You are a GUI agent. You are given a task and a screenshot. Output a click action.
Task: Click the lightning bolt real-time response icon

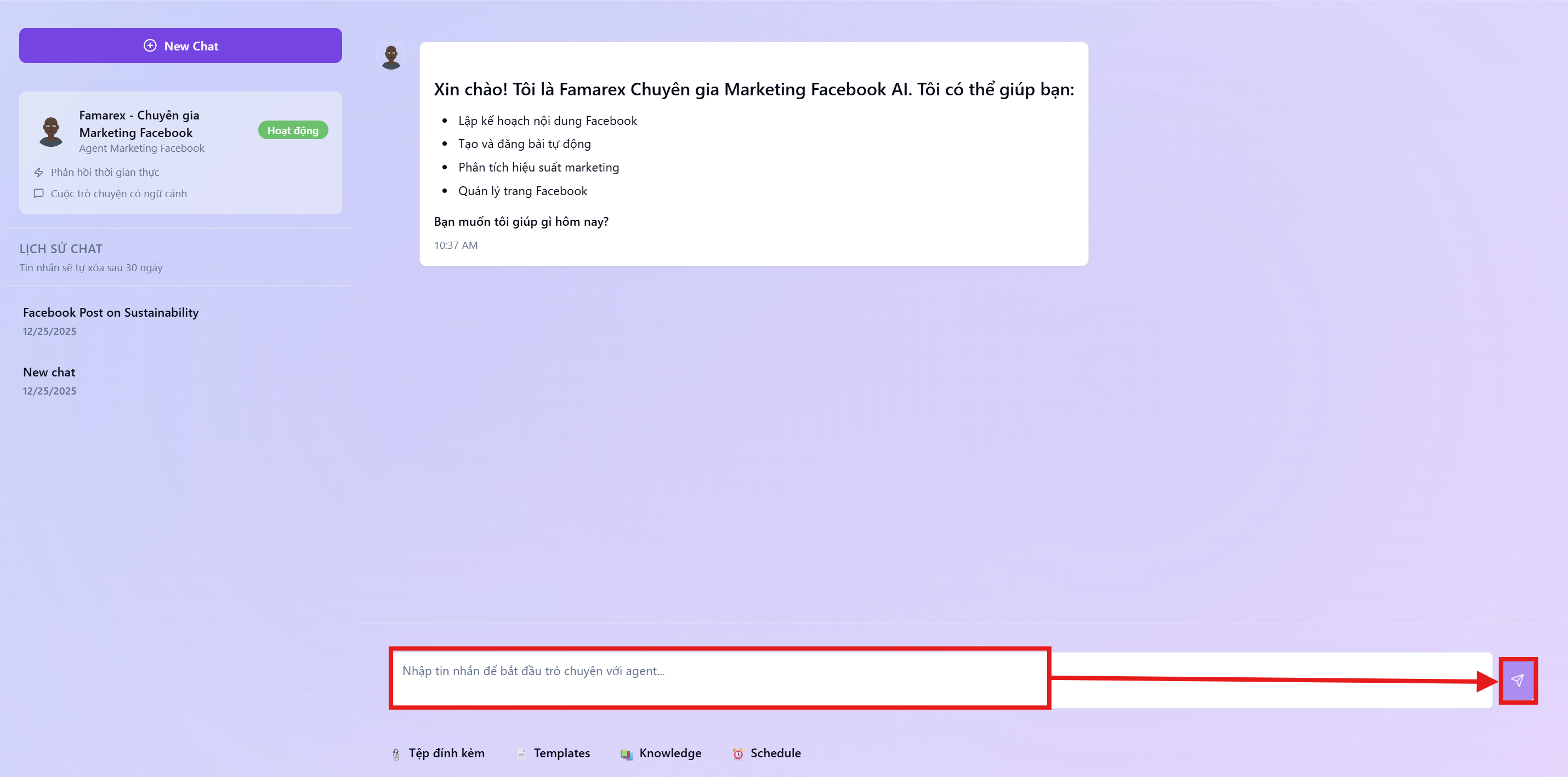pyautogui.click(x=39, y=172)
